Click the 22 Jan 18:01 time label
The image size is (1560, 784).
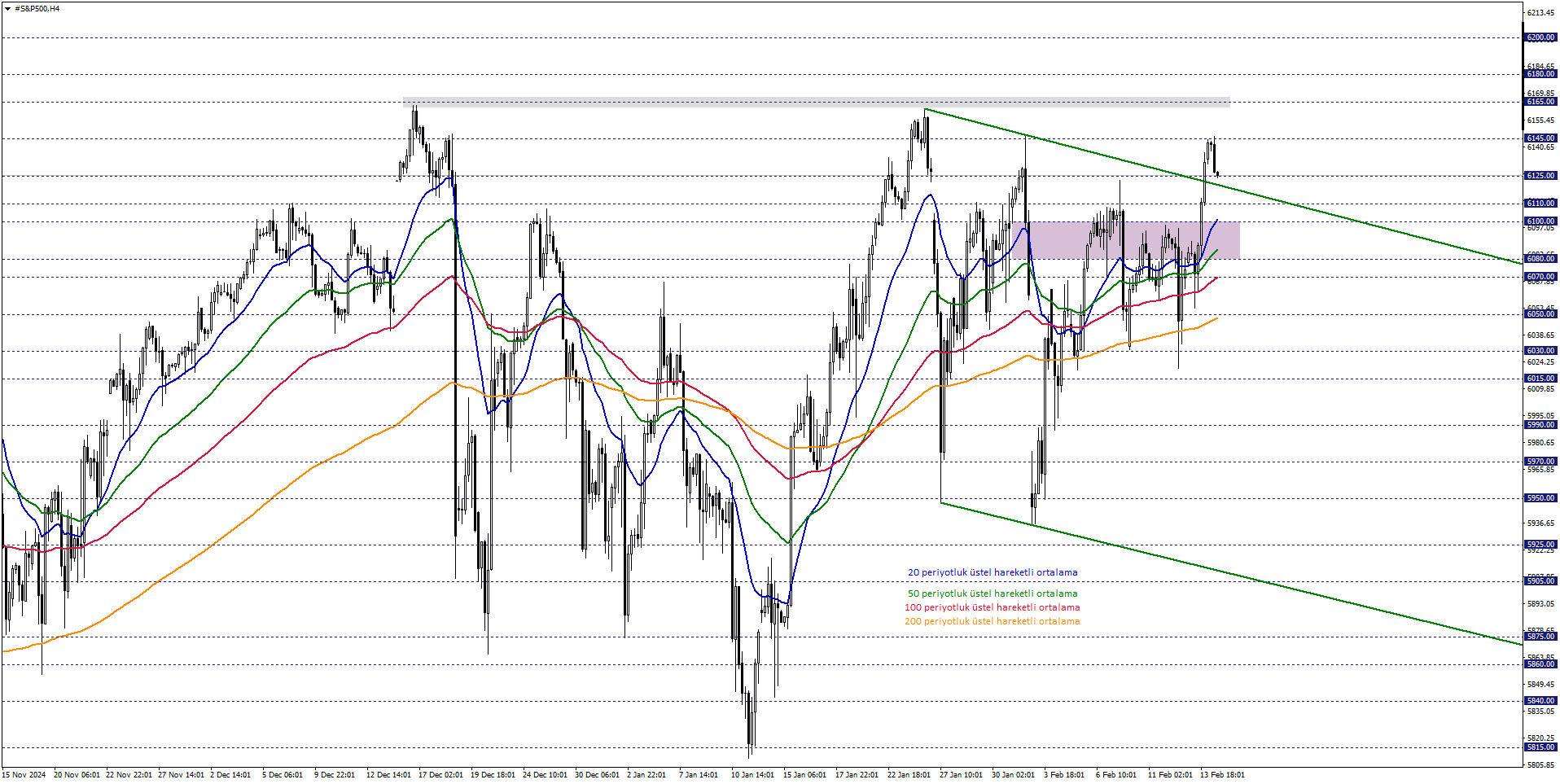click(909, 774)
